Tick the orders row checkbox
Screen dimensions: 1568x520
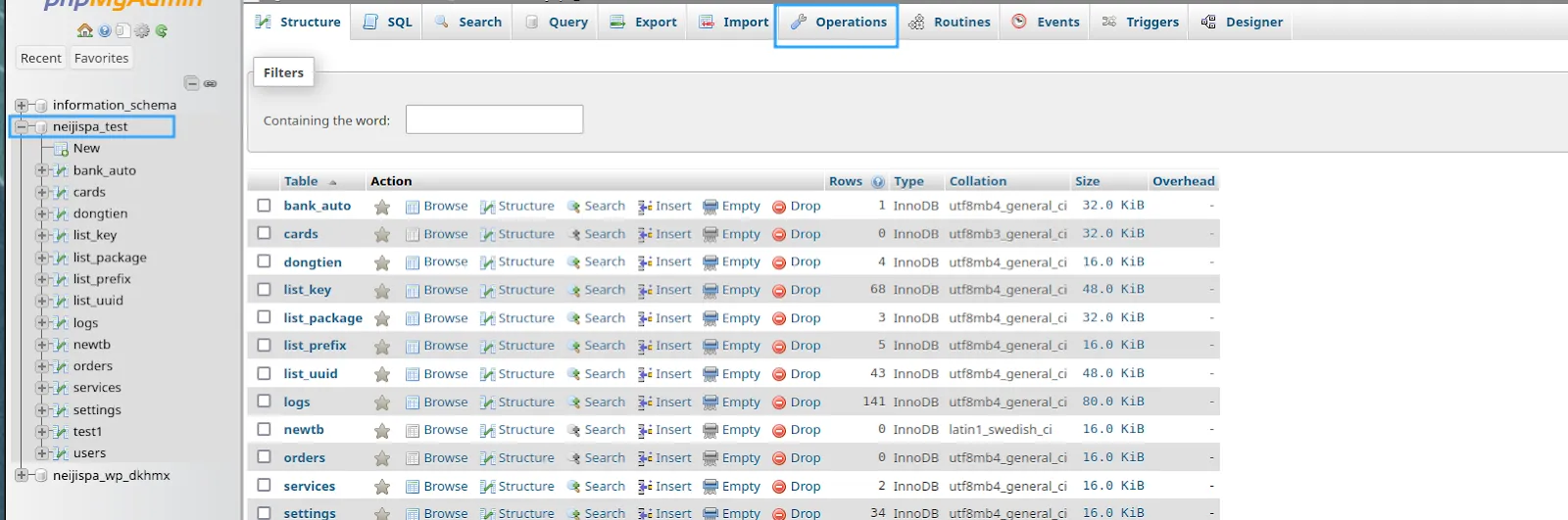(264, 456)
